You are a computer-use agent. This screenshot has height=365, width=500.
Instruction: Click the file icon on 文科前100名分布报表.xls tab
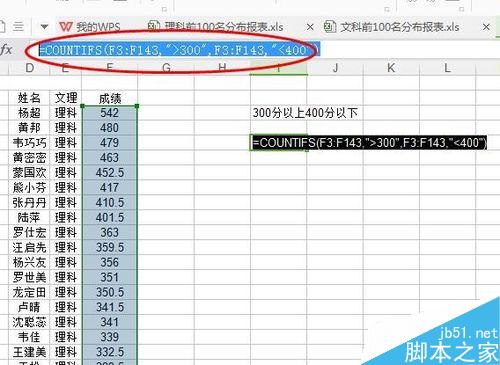330,27
